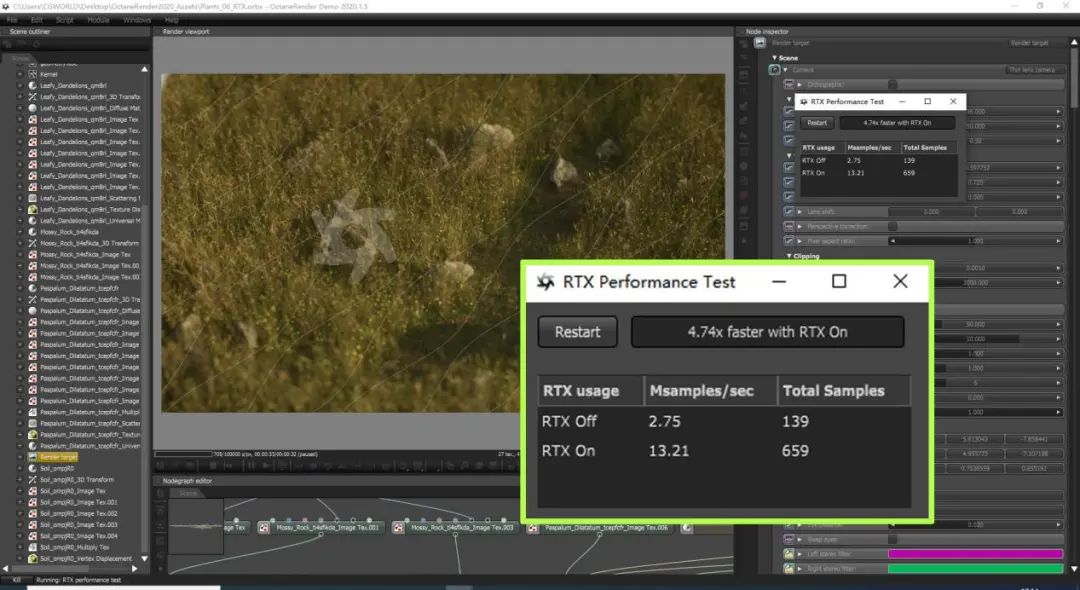Image resolution: width=1080 pixels, height=590 pixels.
Task: Open the green Right stereo filter color swatch
Action: pos(975,569)
